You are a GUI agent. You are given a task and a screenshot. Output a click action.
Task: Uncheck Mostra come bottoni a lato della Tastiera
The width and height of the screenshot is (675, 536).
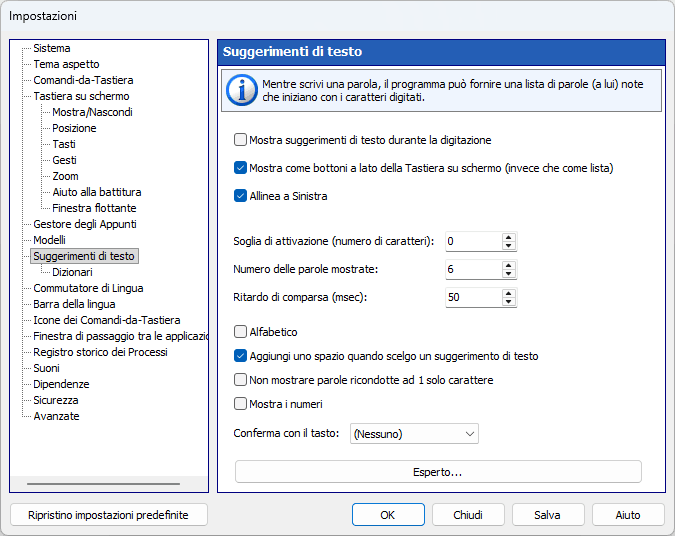point(240,168)
